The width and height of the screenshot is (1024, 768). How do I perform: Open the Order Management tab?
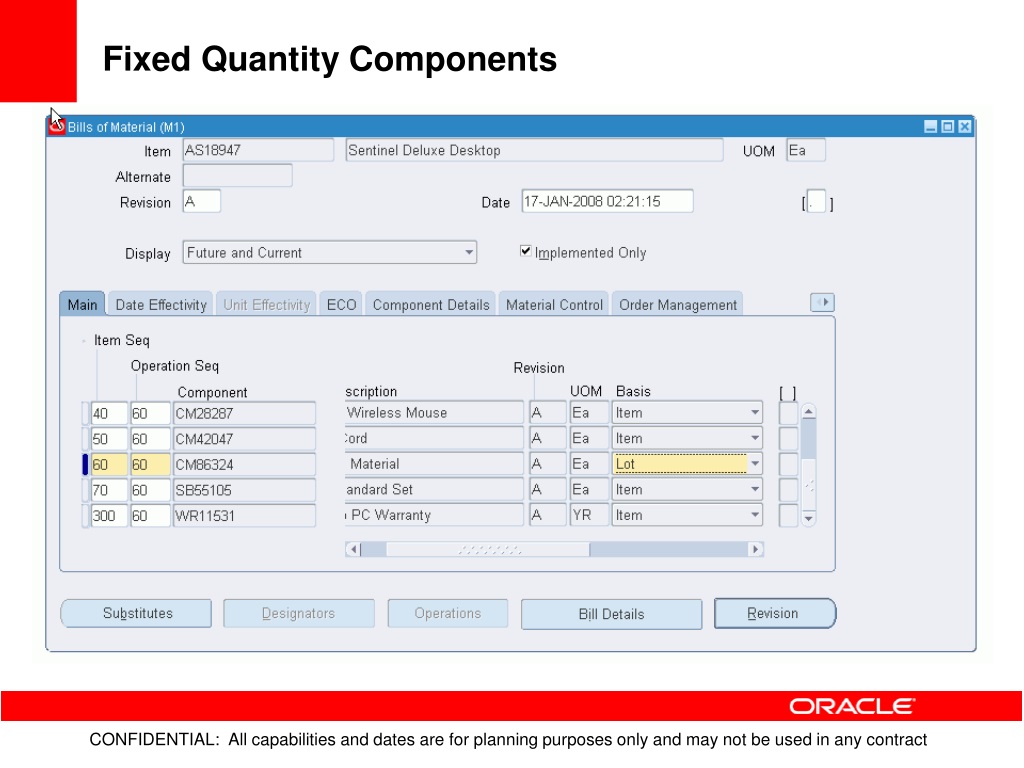click(678, 304)
